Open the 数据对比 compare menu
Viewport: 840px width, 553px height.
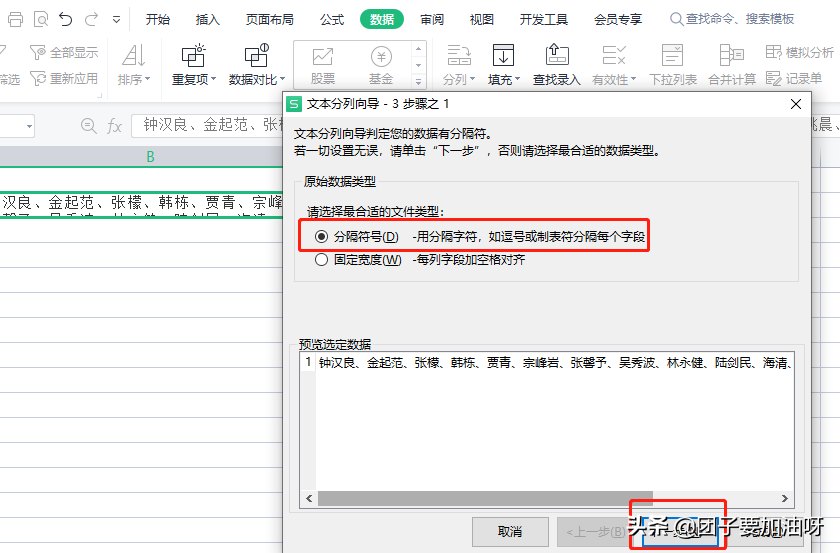pyautogui.click(x=257, y=65)
